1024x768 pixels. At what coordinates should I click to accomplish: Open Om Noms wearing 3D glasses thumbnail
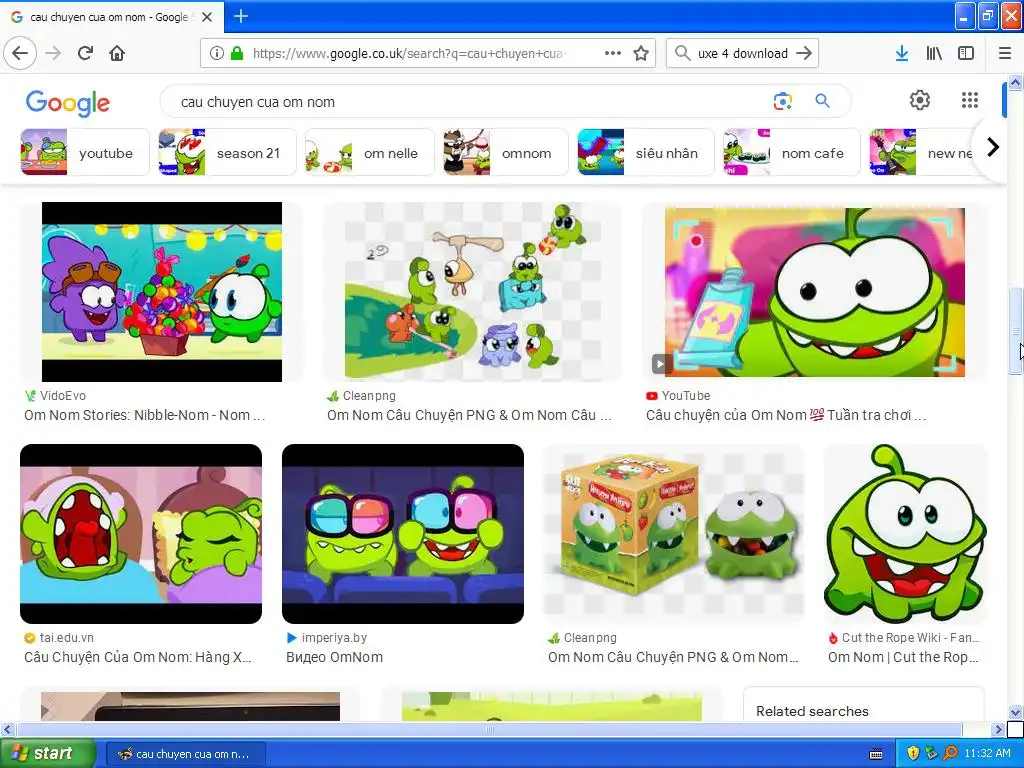pyautogui.click(x=403, y=534)
